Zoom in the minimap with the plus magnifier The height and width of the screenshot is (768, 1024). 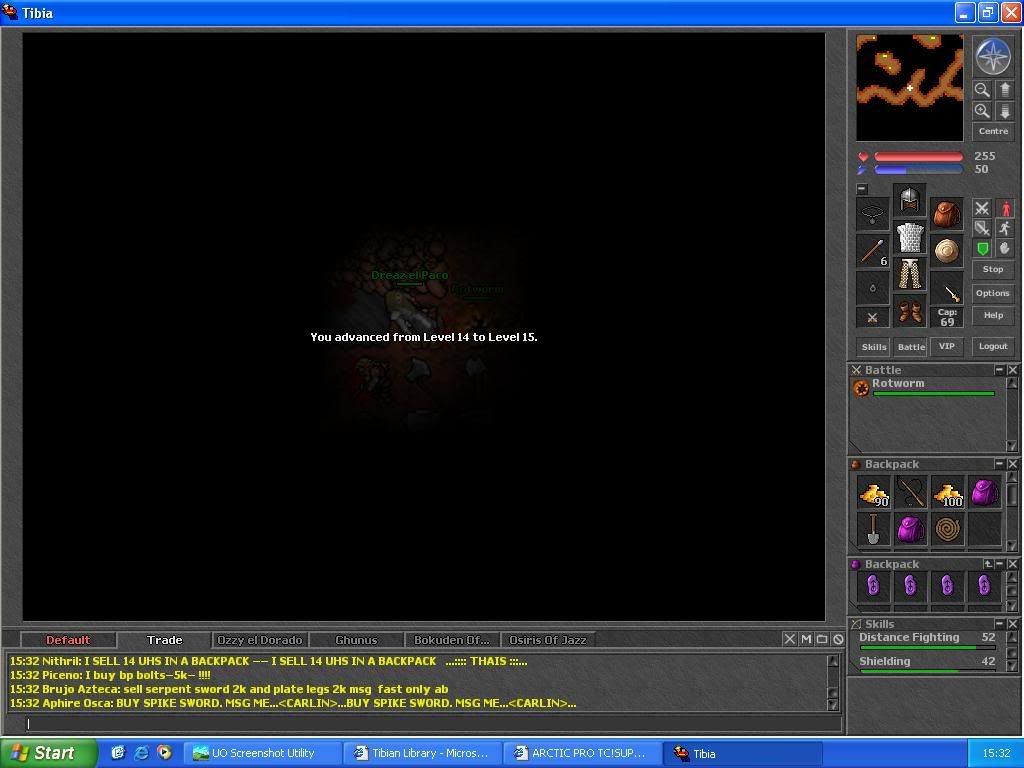tap(982, 111)
